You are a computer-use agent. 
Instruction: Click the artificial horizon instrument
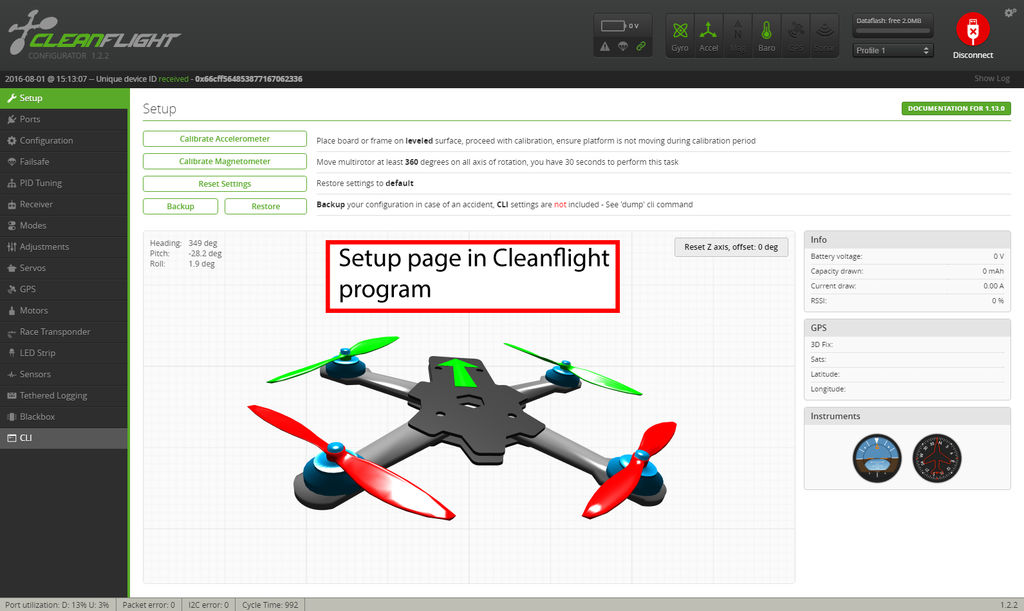tap(877, 458)
